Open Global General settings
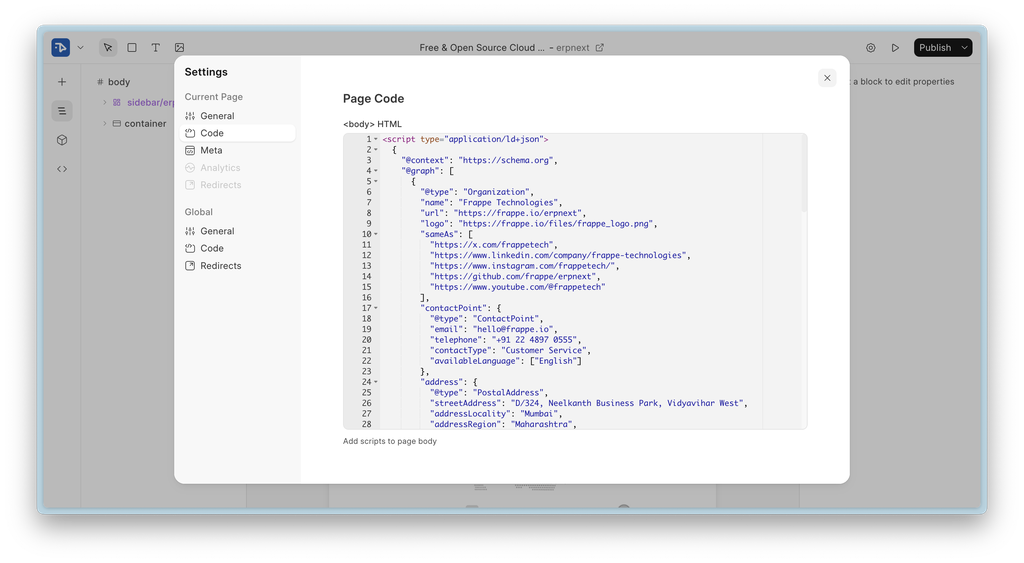 point(237,231)
